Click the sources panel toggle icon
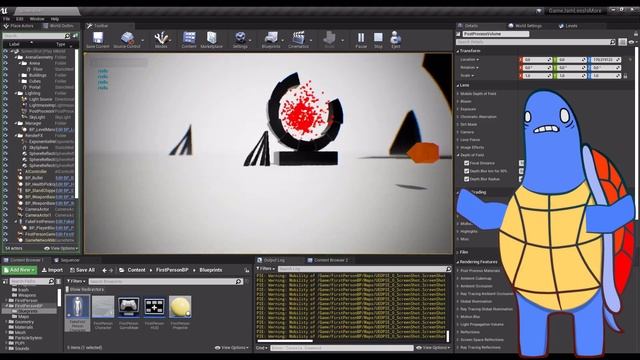Image resolution: width=640 pixels, height=360 pixels. pyautogui.click(x=5, y=281)
